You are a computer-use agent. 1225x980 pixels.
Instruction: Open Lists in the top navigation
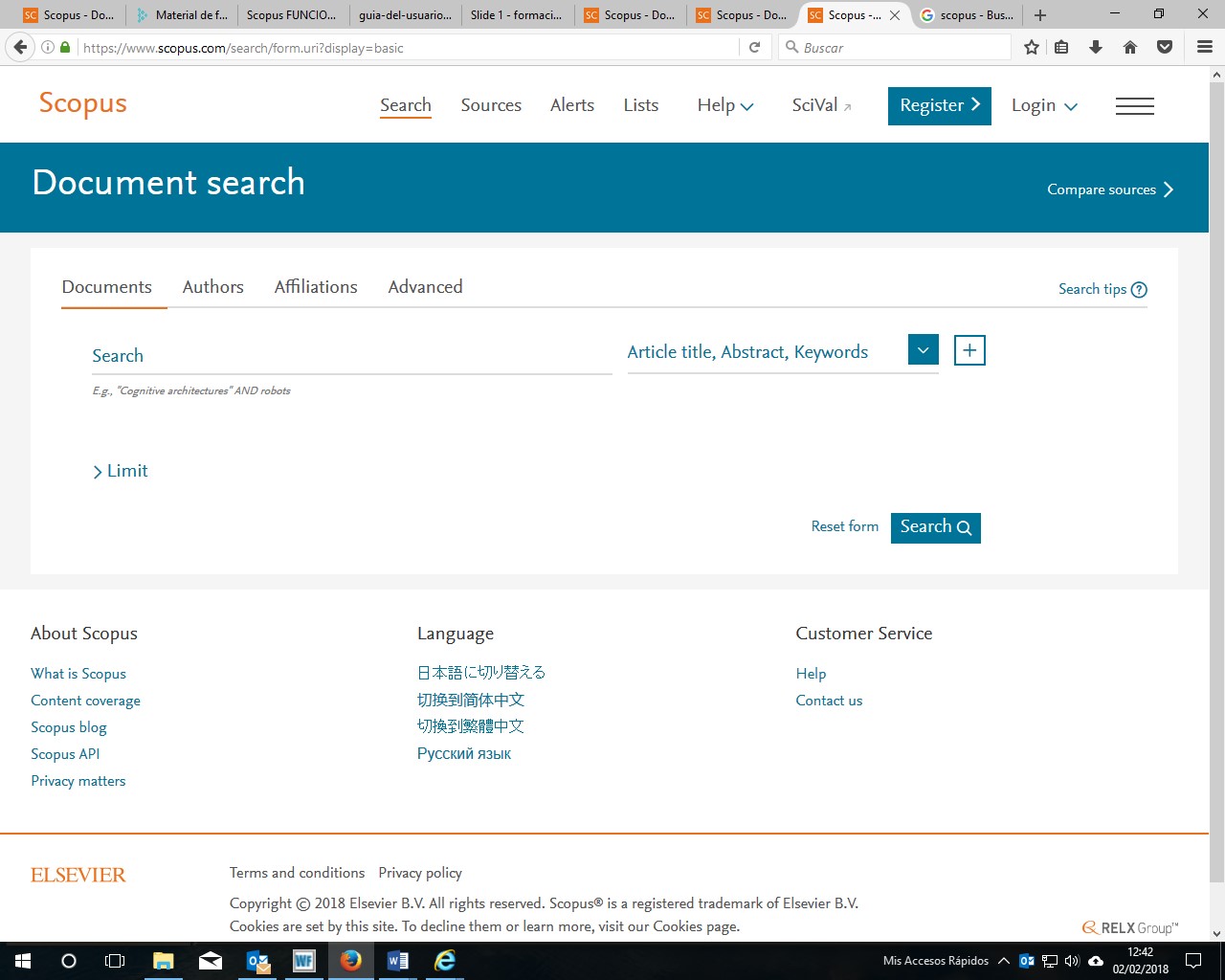tap(640, 105)
